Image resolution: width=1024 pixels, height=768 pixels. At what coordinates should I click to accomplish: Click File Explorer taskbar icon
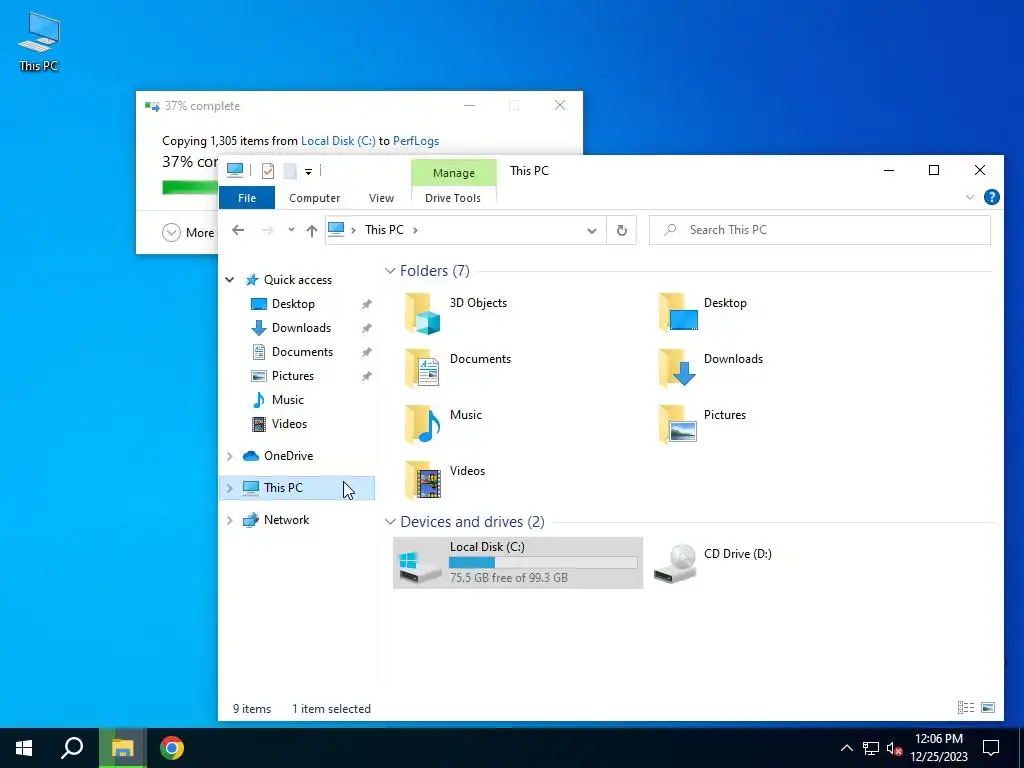click(x=123, y=748)
